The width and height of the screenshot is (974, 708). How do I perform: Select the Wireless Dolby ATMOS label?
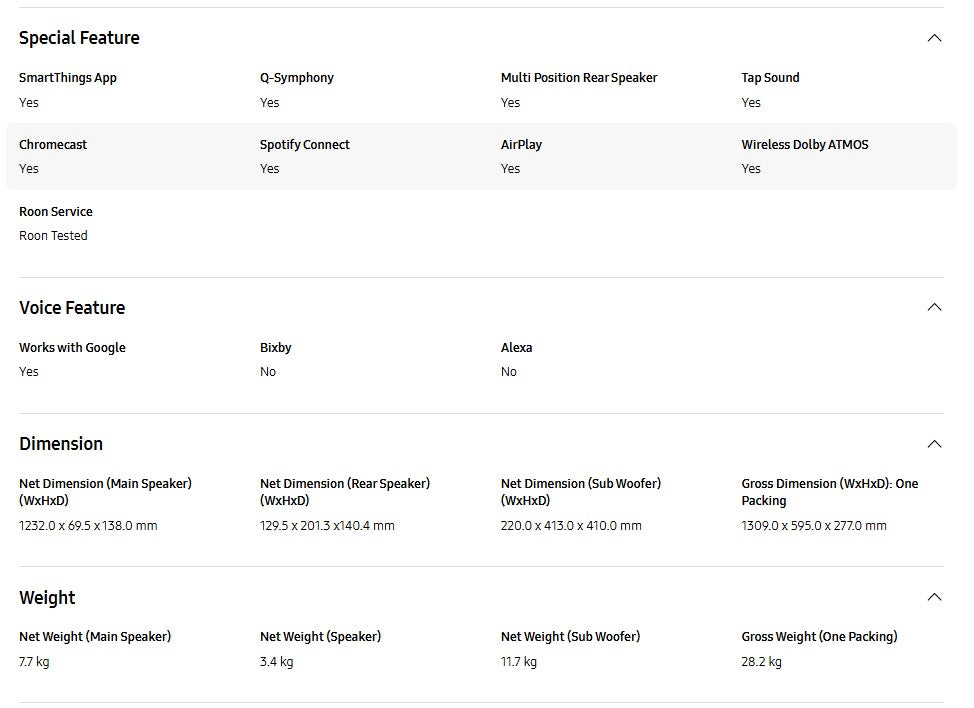pos(805,145)
